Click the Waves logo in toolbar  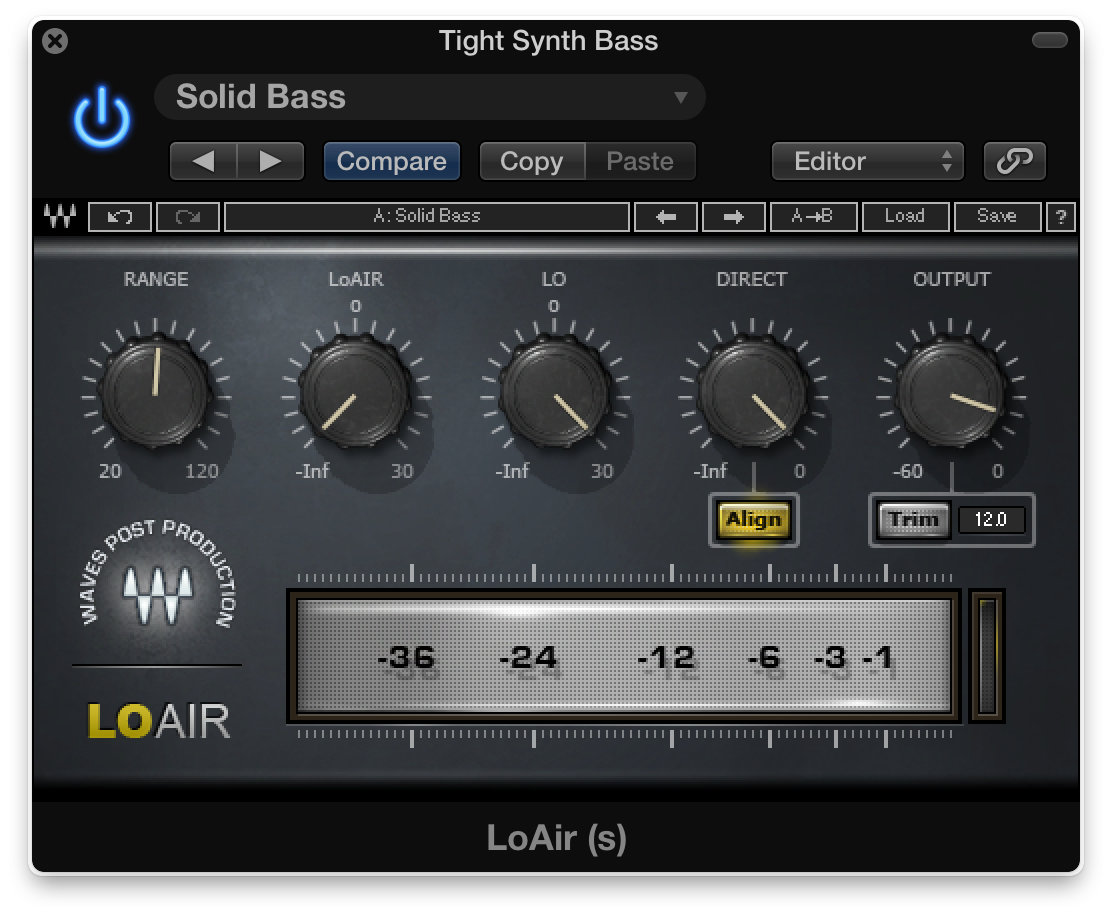pyautogui.click(x=60, y=216)
